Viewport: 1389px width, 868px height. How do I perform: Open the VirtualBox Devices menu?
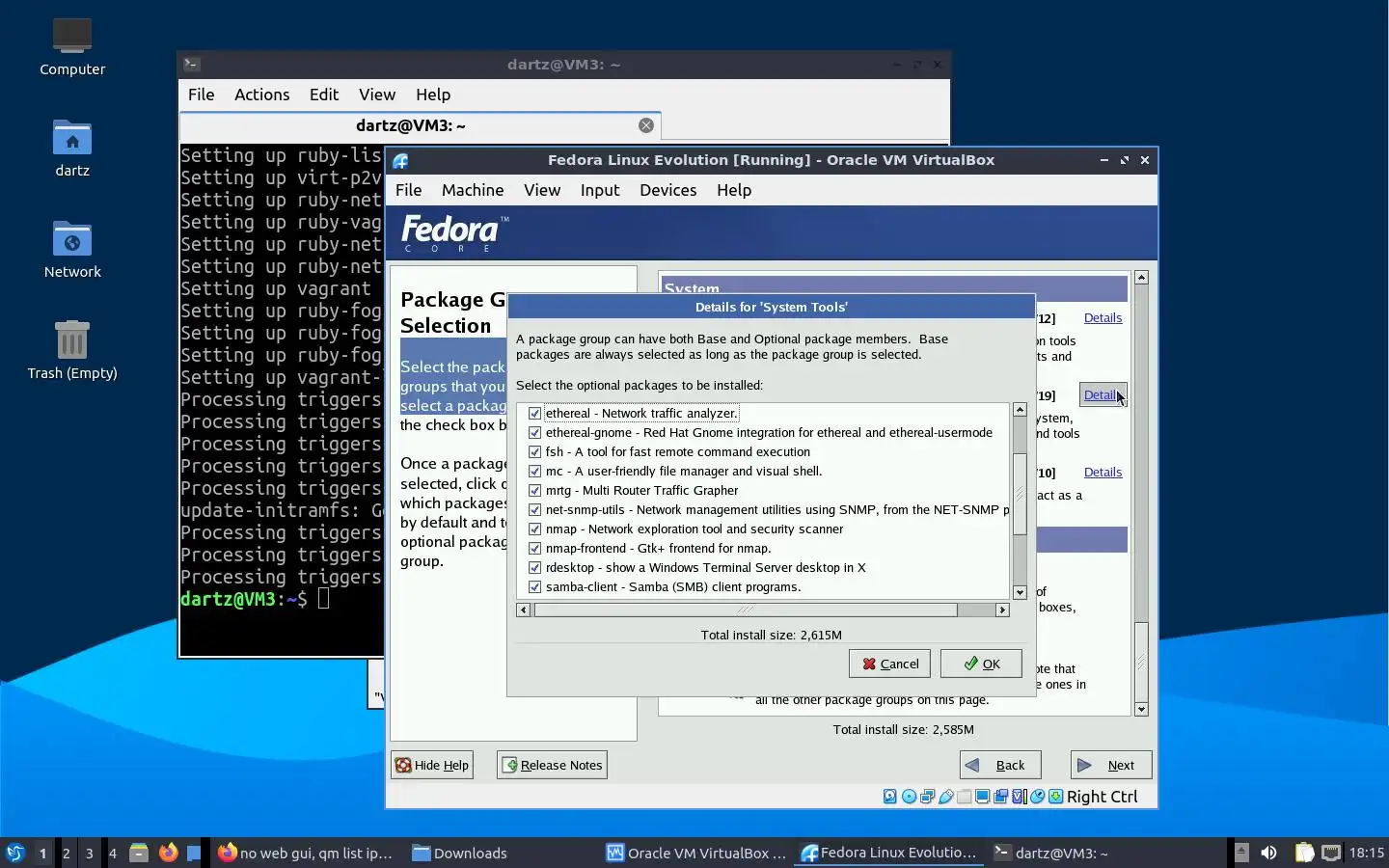667,190
